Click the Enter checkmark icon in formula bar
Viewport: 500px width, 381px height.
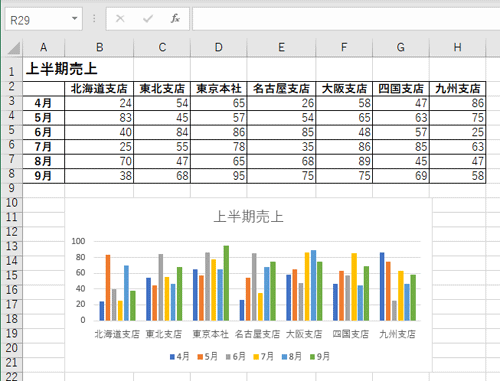pos(148,19)
